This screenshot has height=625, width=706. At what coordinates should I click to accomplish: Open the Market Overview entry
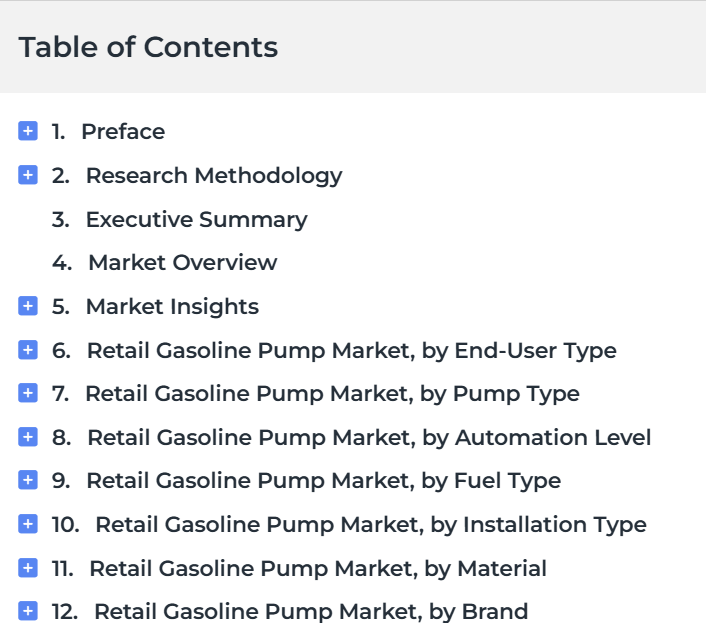(183, 263)
